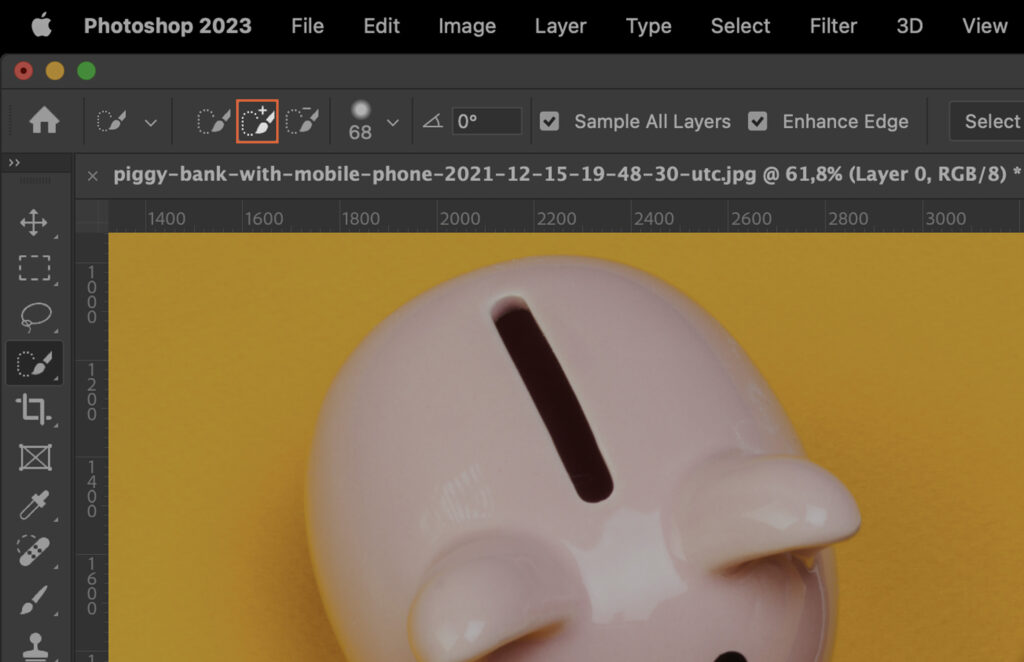Open the Select menu
This screenshot has width=1024, height=662.
tap(740, 26)
